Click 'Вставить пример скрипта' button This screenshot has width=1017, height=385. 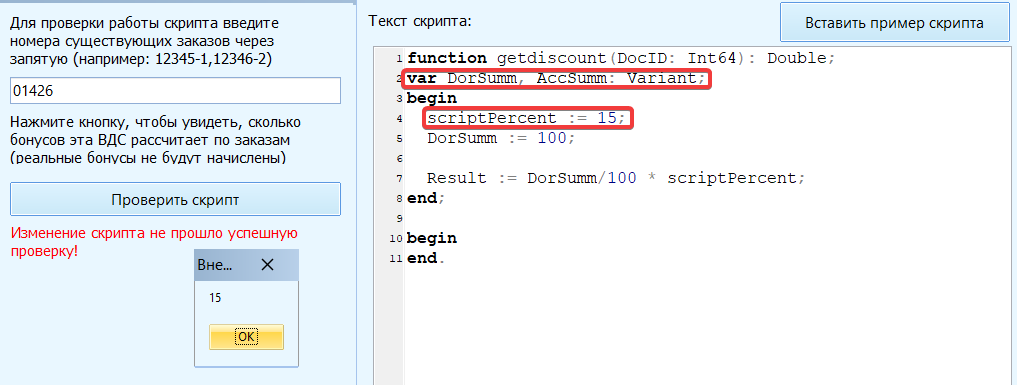click(x=894, y=23)
